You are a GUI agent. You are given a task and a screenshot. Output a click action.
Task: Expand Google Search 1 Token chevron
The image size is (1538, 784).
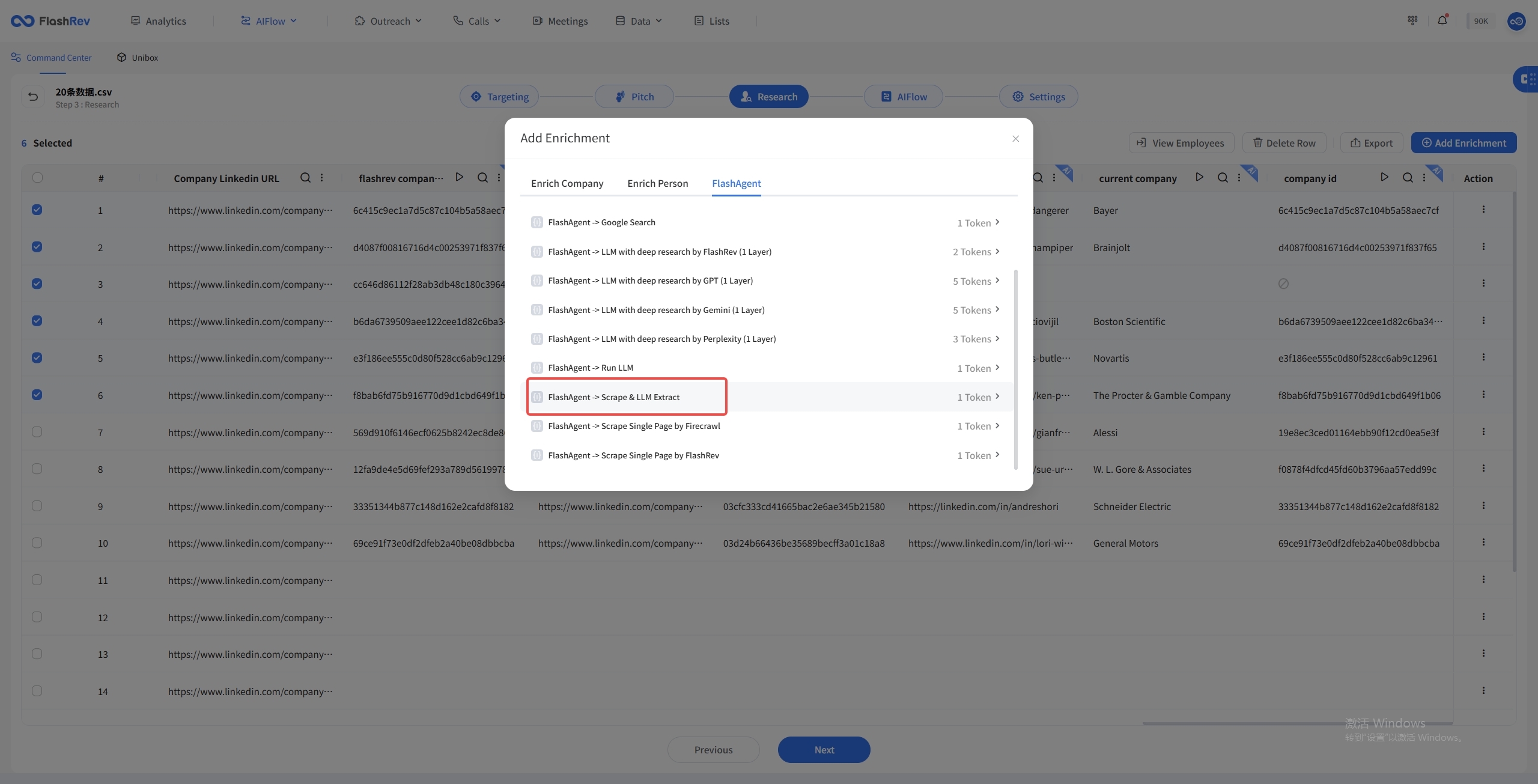click(997, 222)
